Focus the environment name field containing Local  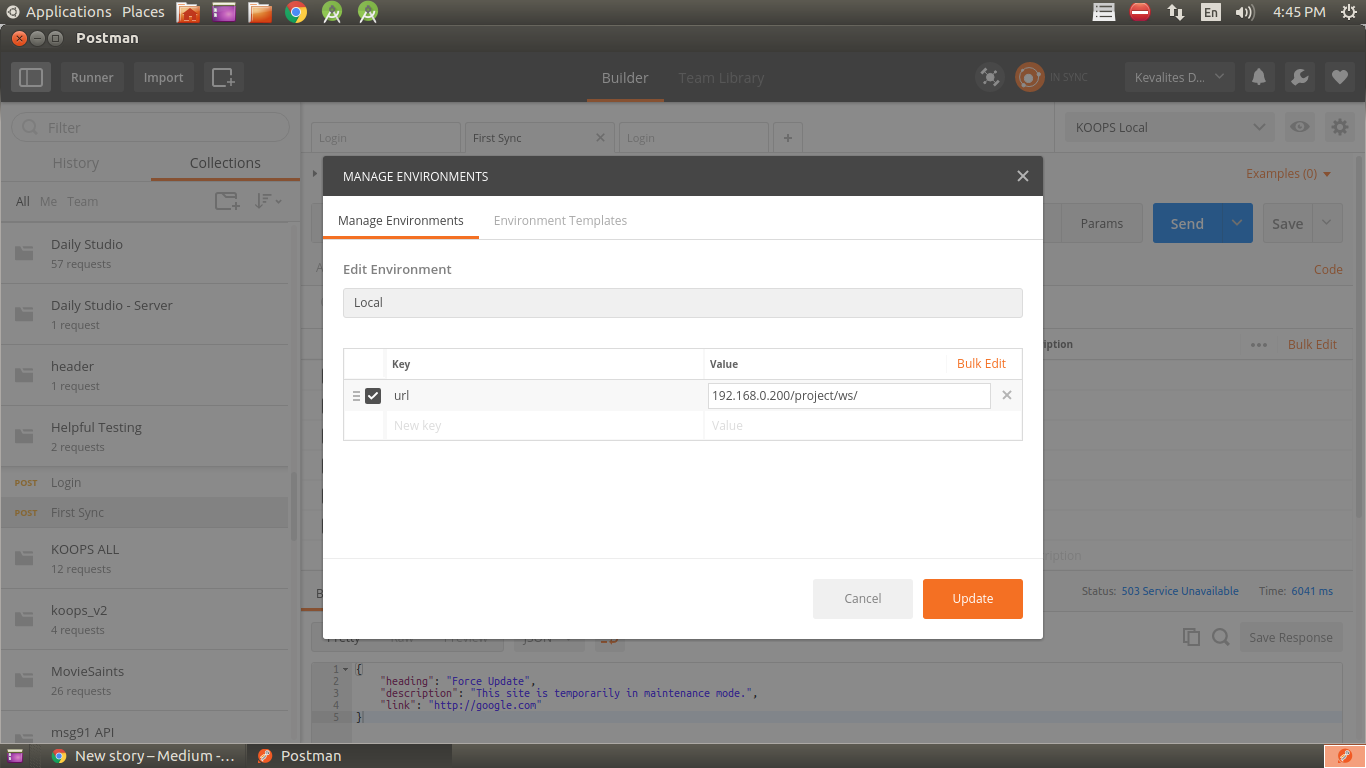[683, 302]
